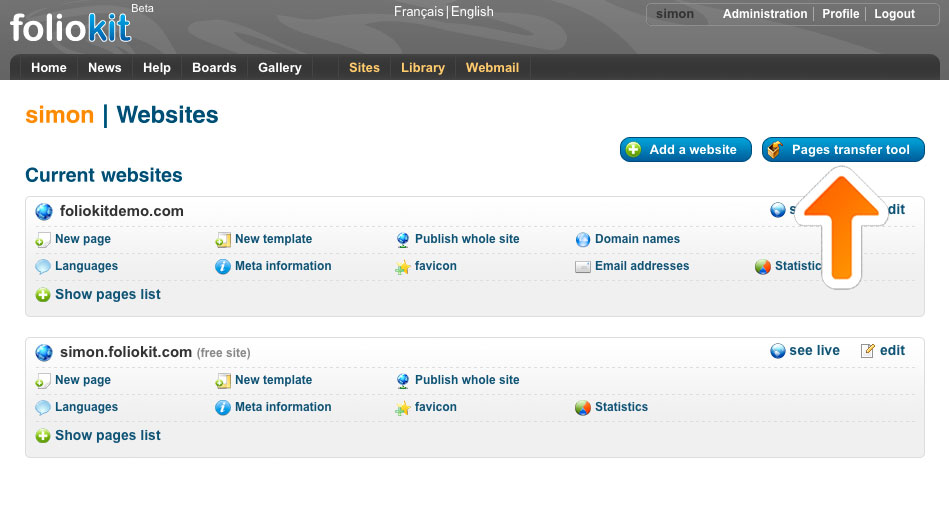
Task: Open the News menu item
Action: click(105, 68)
